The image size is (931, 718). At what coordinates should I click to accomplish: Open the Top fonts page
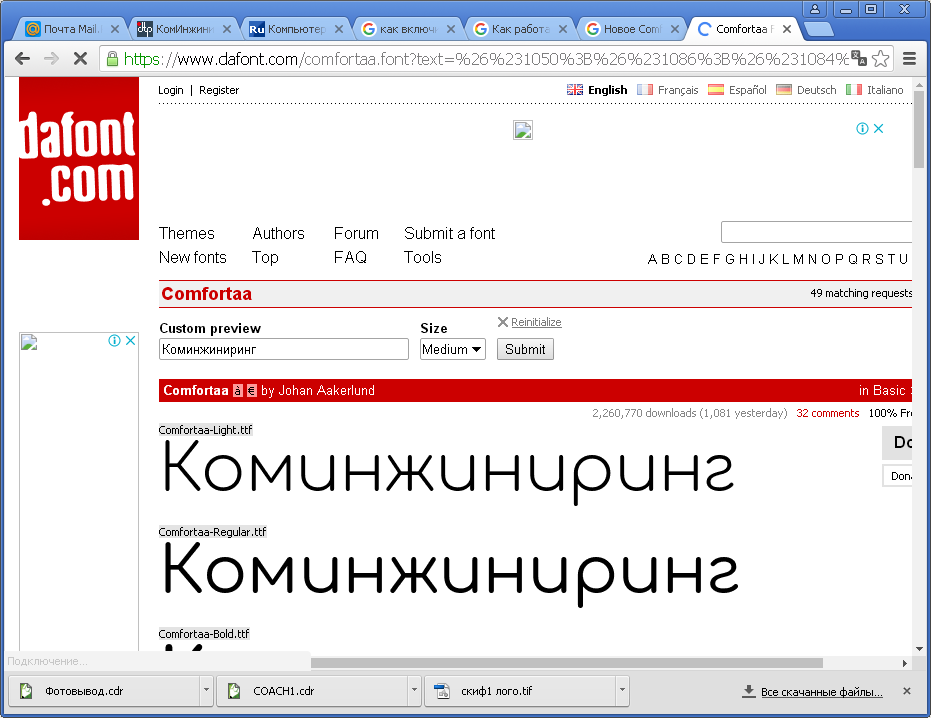[265, 258]
